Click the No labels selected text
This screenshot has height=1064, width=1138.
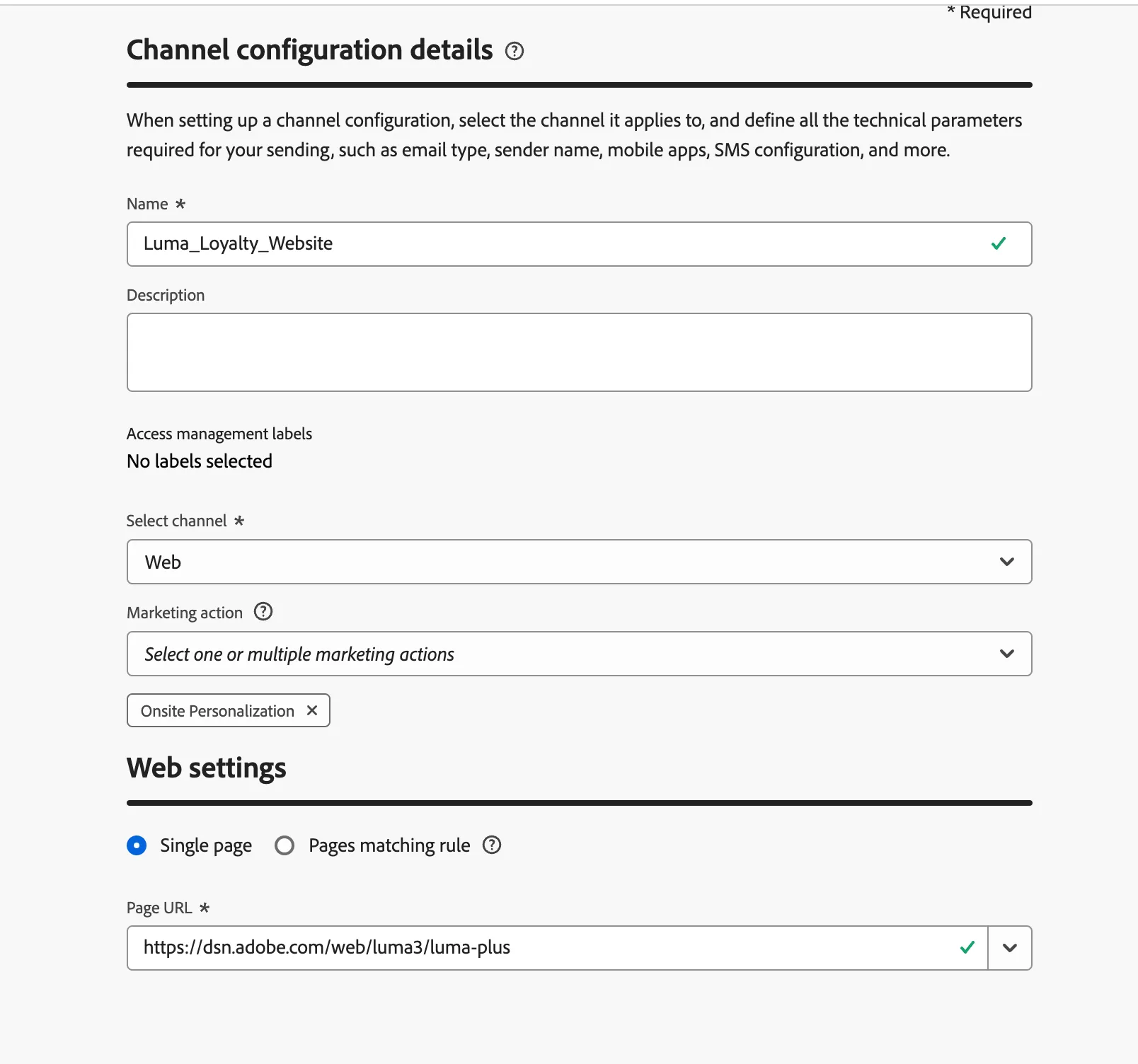coord(200,461)
